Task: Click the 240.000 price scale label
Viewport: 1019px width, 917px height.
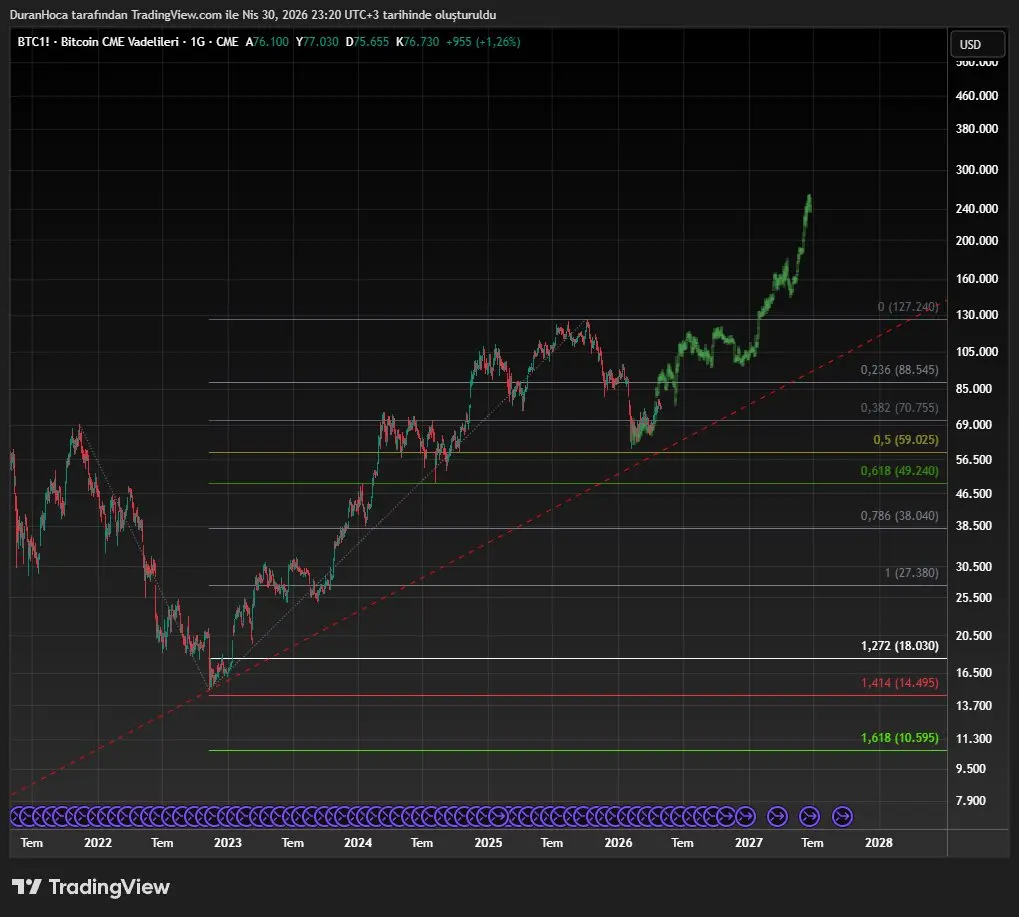Action: [977, 209]
